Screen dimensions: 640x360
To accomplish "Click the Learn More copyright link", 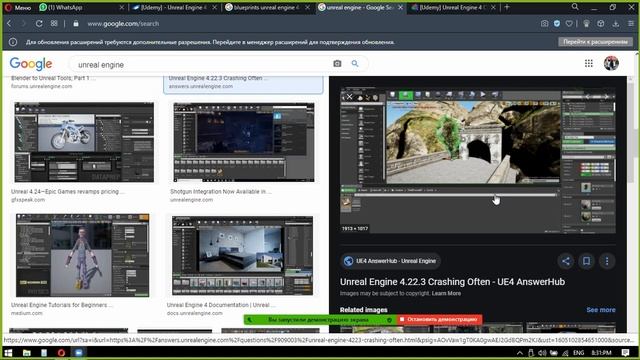I will [446, 293].
